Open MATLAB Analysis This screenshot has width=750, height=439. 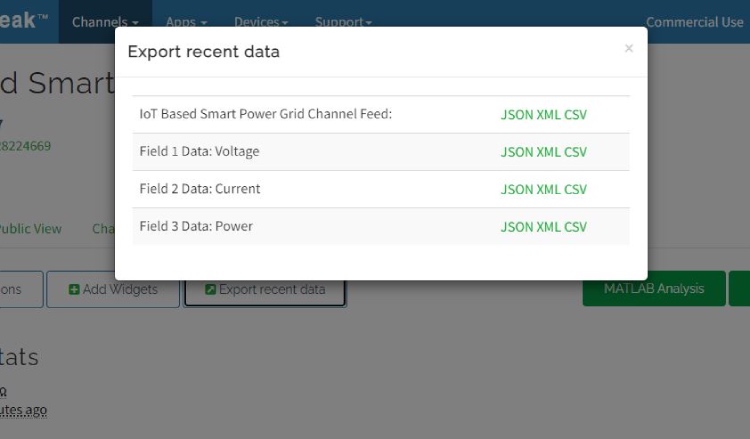[654, 288]
